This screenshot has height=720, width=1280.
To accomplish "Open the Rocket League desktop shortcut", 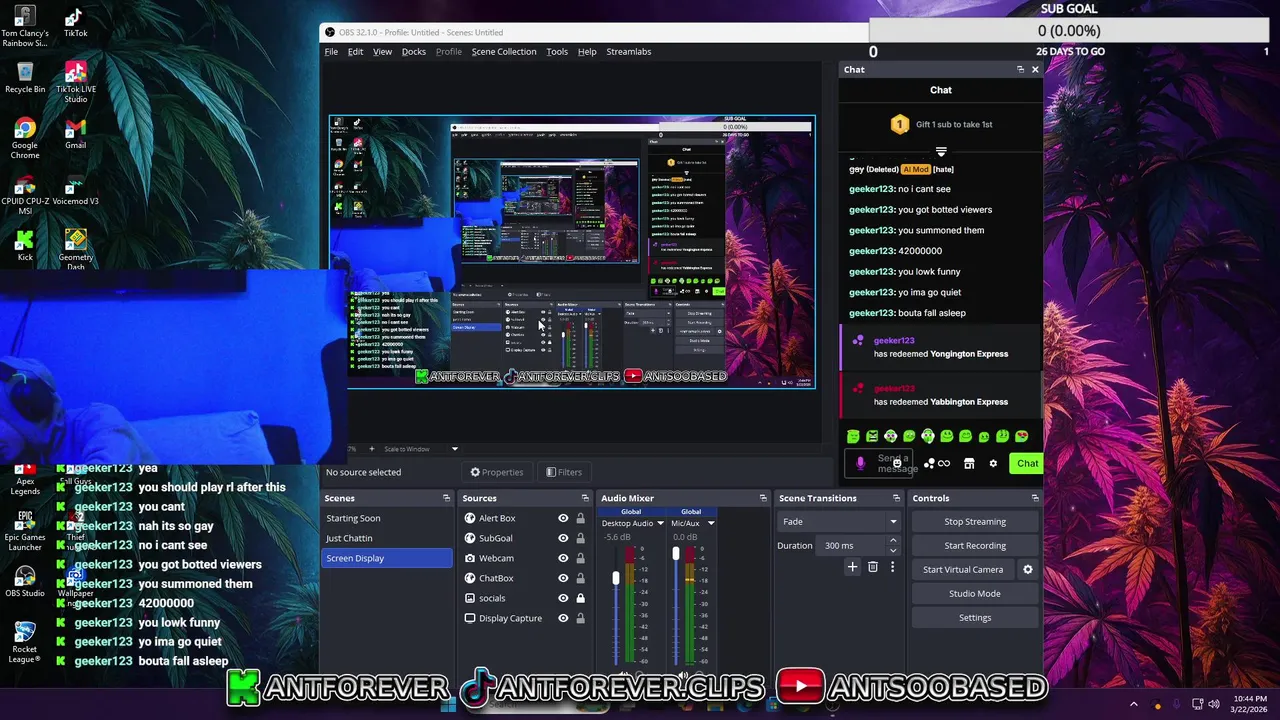I will (25, 642).
